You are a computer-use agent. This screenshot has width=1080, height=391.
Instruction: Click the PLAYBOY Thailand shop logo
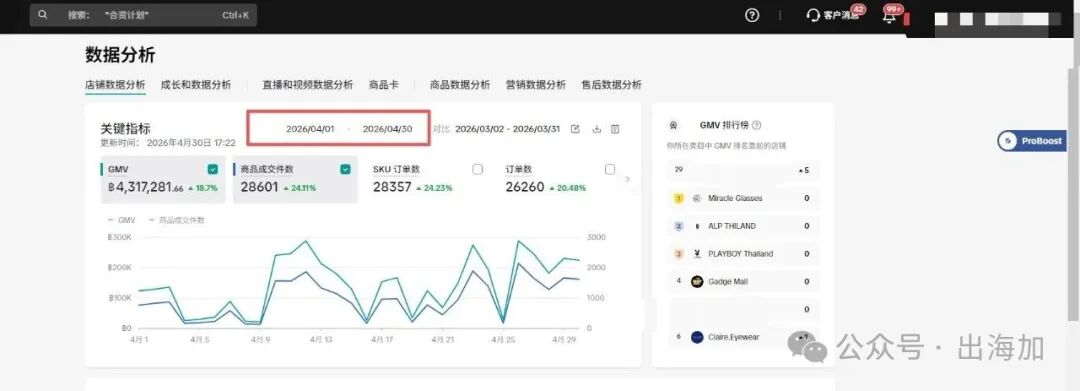click(x=697, y=253)
